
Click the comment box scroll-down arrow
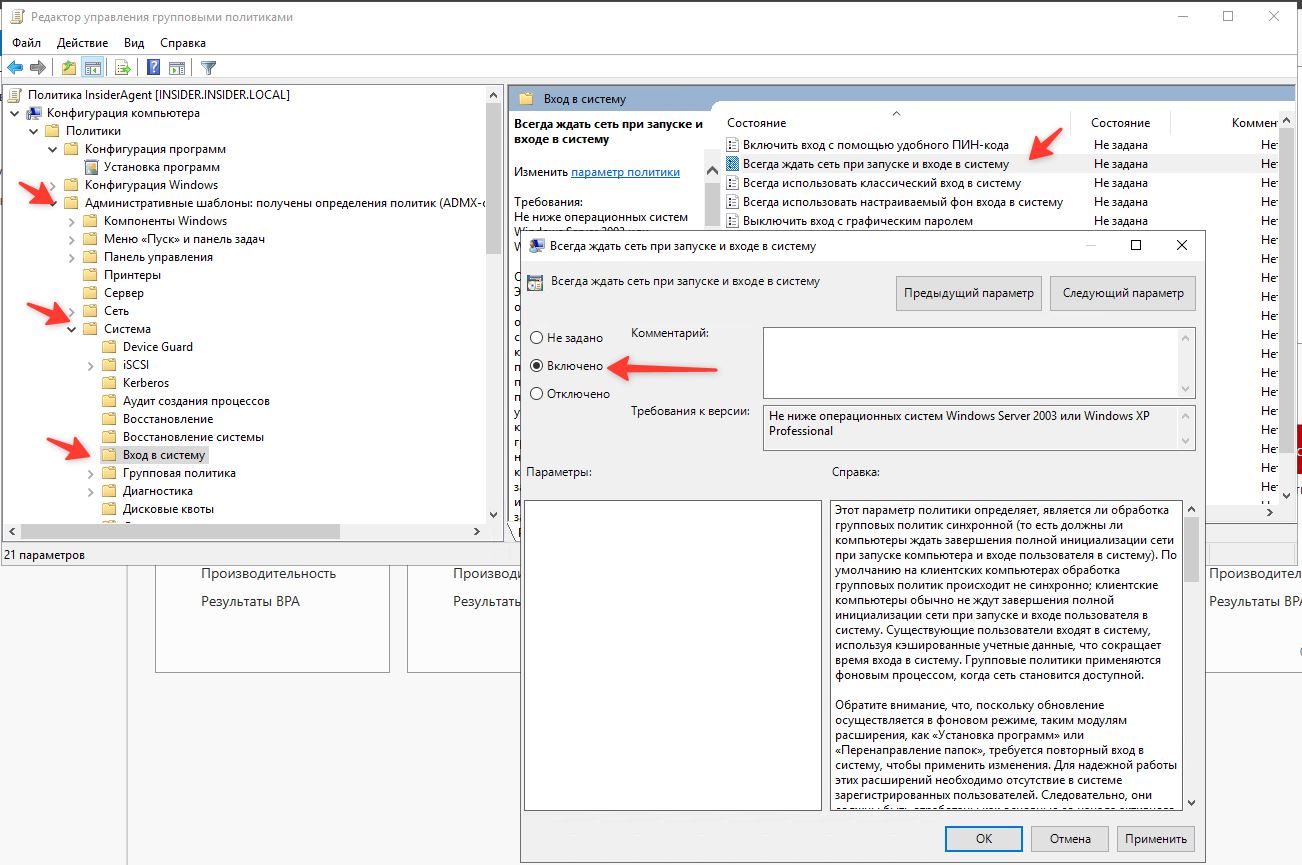1187,389
